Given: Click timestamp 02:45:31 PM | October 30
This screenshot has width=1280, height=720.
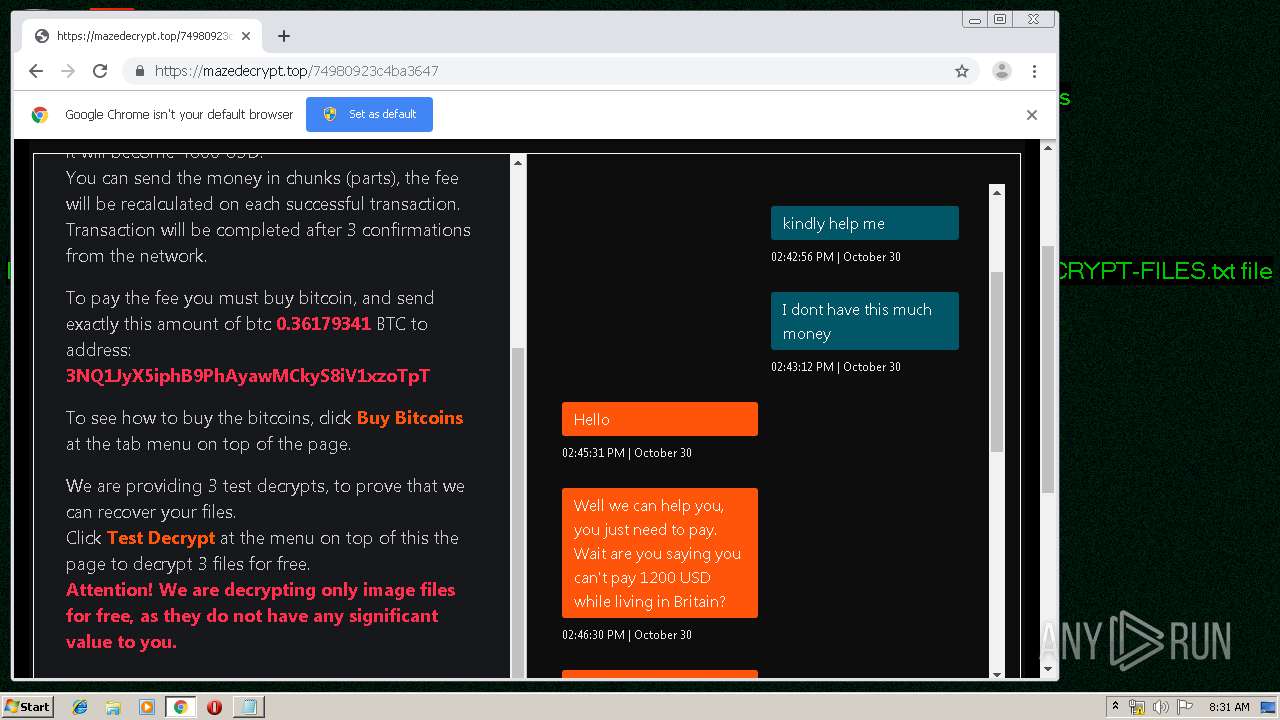Looking at the screenshot, I should click(x=627, y=453).
